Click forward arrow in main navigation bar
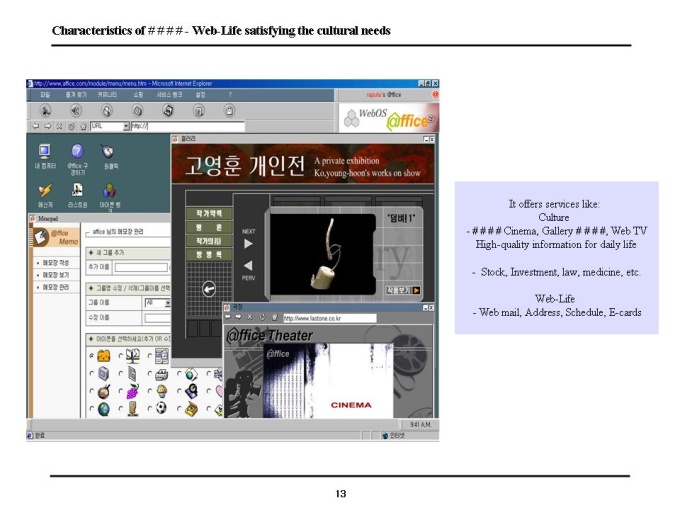 (48, 126)
